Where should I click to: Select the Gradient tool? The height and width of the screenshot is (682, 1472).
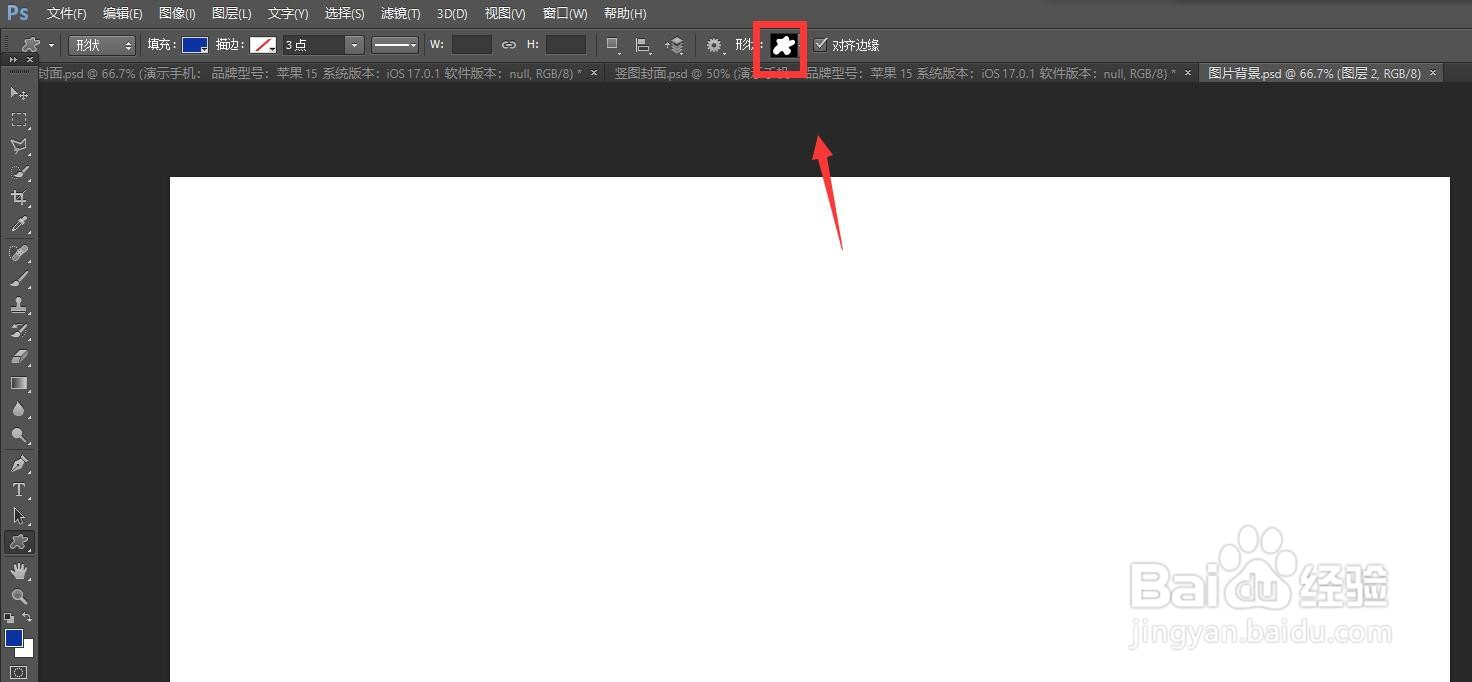click(x=19, y=383)
